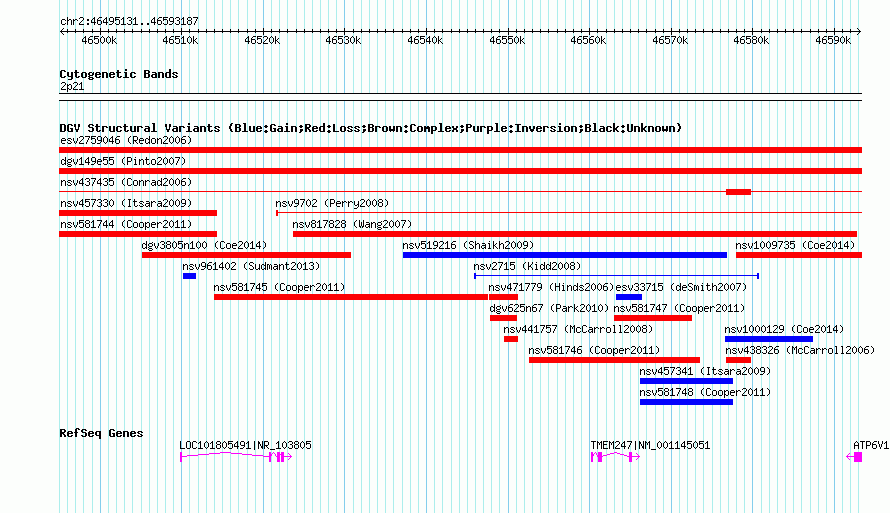890x513 pixels.
Task: Click the blue nsv581748 gain bar
Action: coord(687,402)
